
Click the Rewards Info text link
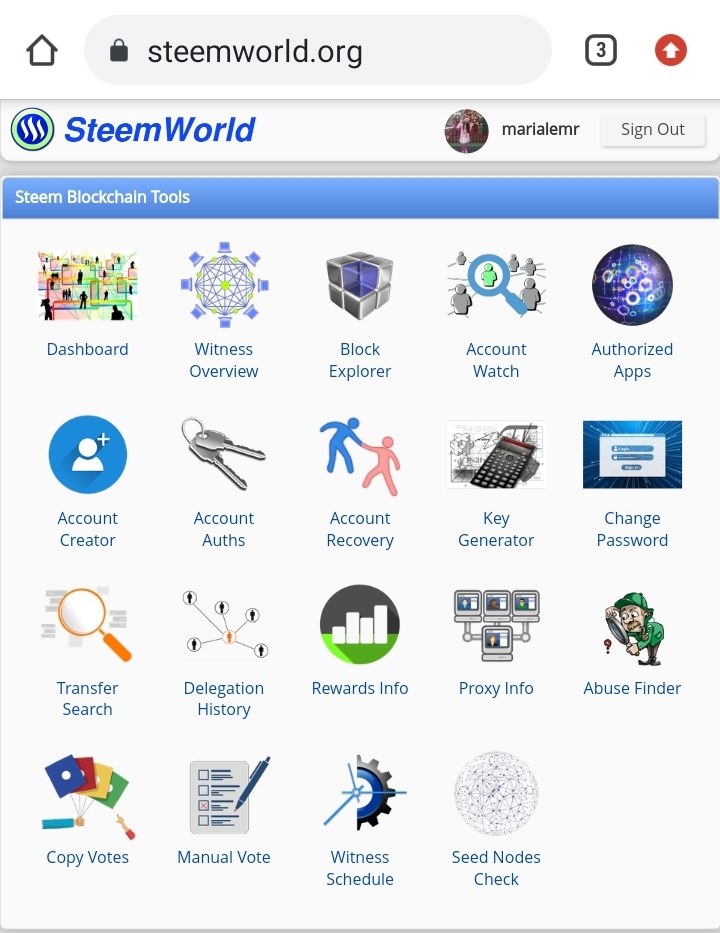coord(360,688)
